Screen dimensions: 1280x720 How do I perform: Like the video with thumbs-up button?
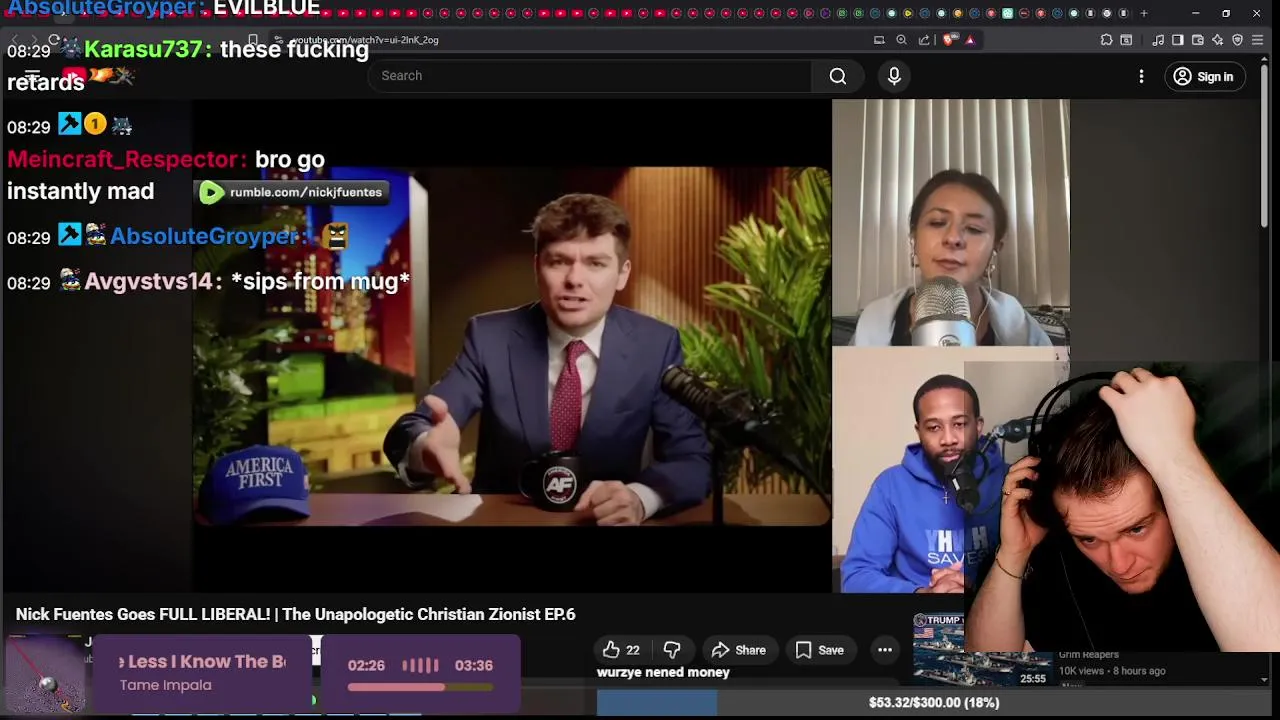point(621,650)
